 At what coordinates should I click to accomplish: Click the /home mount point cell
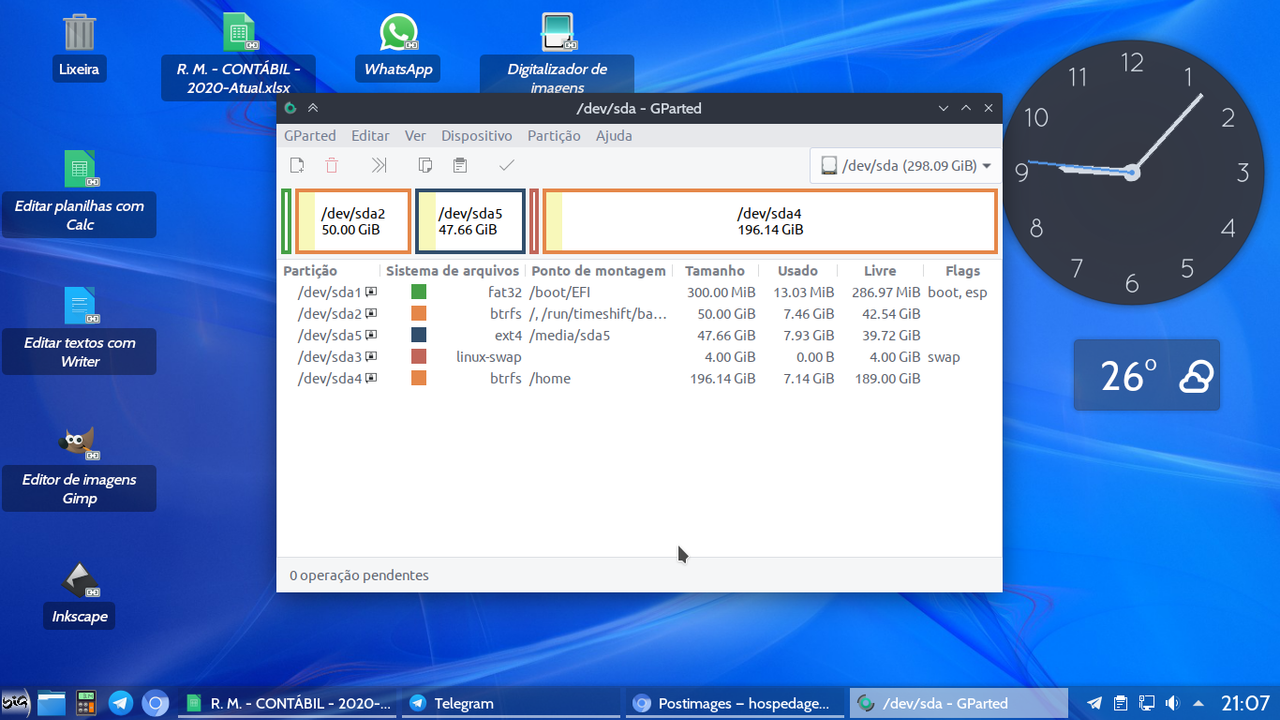550,378
